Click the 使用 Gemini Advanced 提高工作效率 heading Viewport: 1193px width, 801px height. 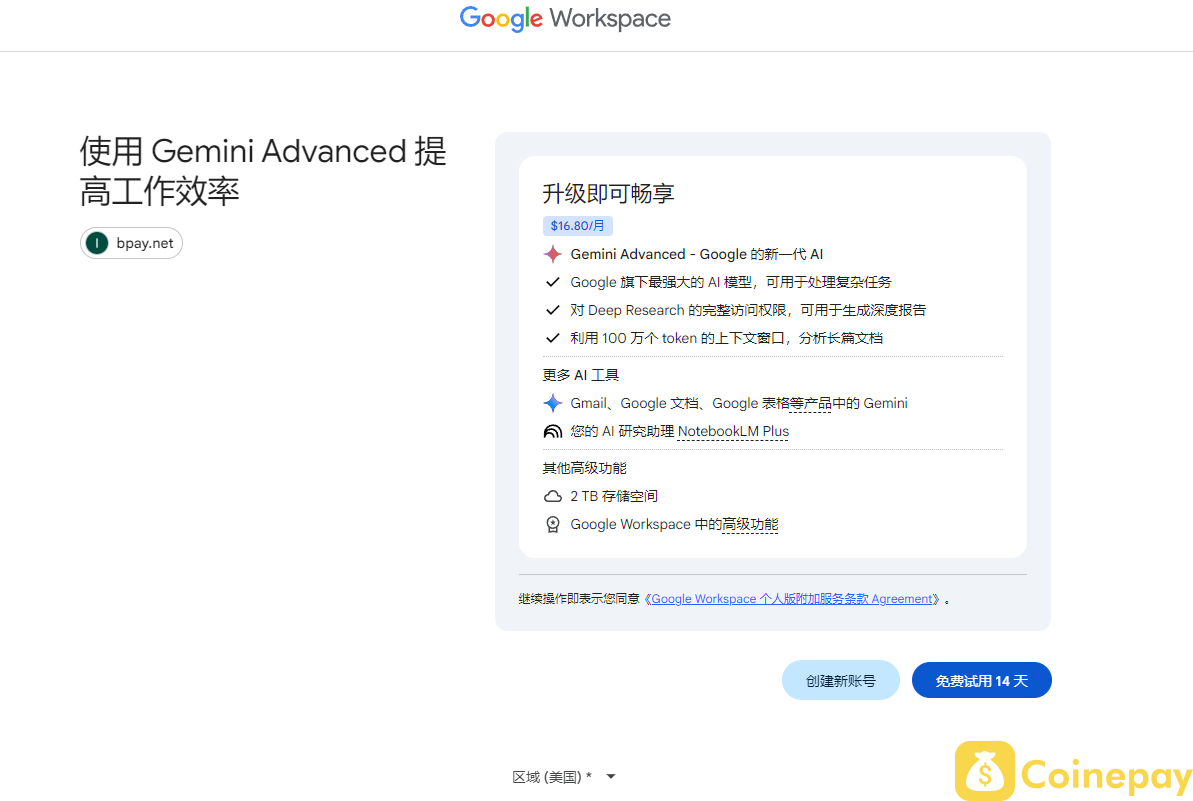[x=263, y=171]
